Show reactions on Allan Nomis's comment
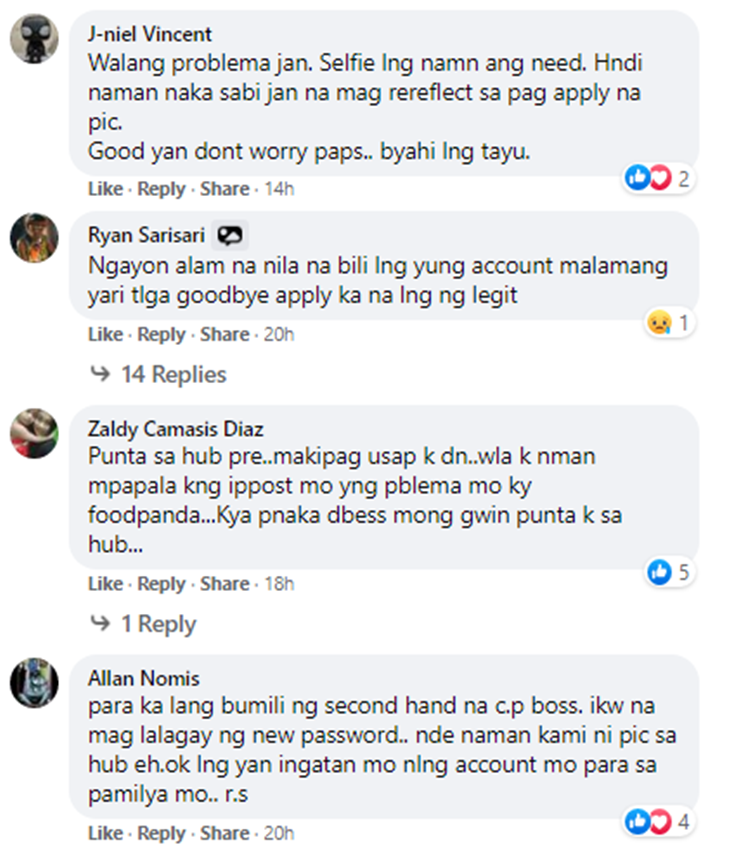Screen dimensions: 750x854 click(x=658, y=821)
